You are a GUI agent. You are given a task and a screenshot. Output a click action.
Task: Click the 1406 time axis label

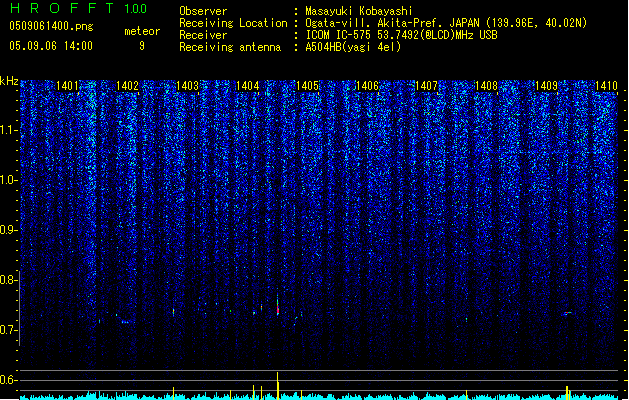[367, 86]
